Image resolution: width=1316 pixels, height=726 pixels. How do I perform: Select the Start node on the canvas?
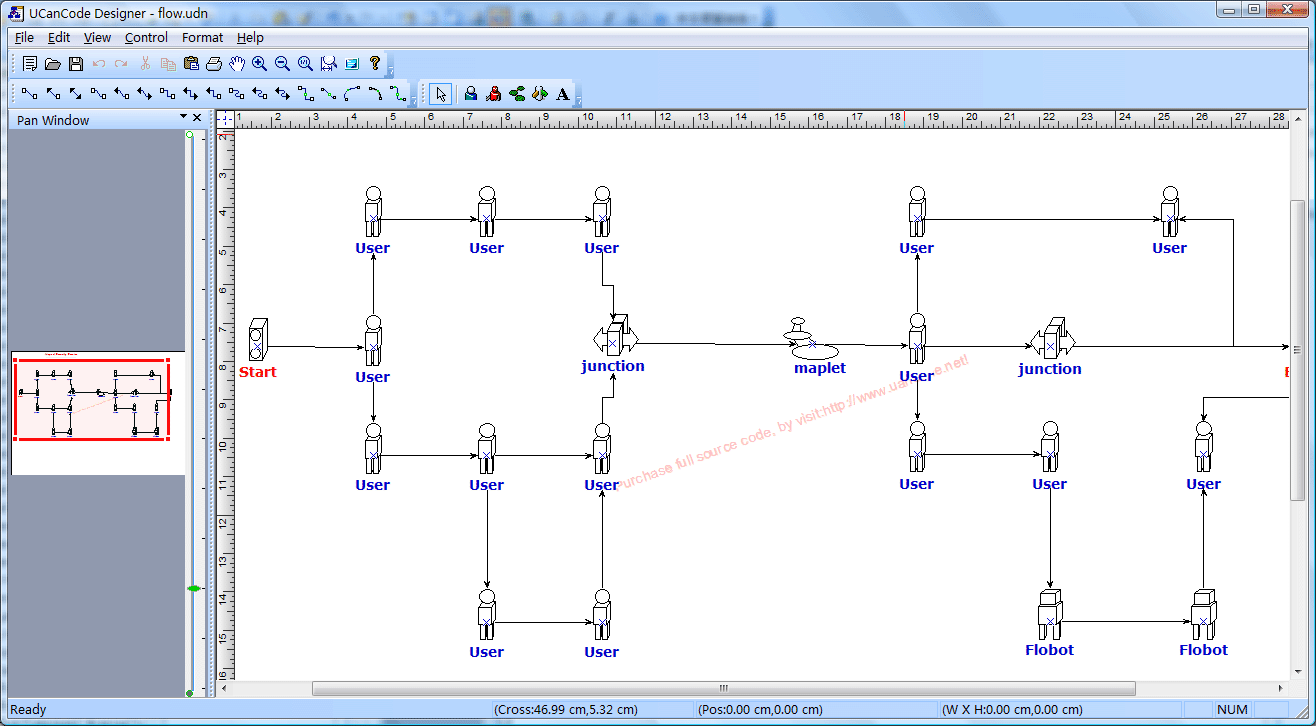pyautogui.click(x=258, y=340)
